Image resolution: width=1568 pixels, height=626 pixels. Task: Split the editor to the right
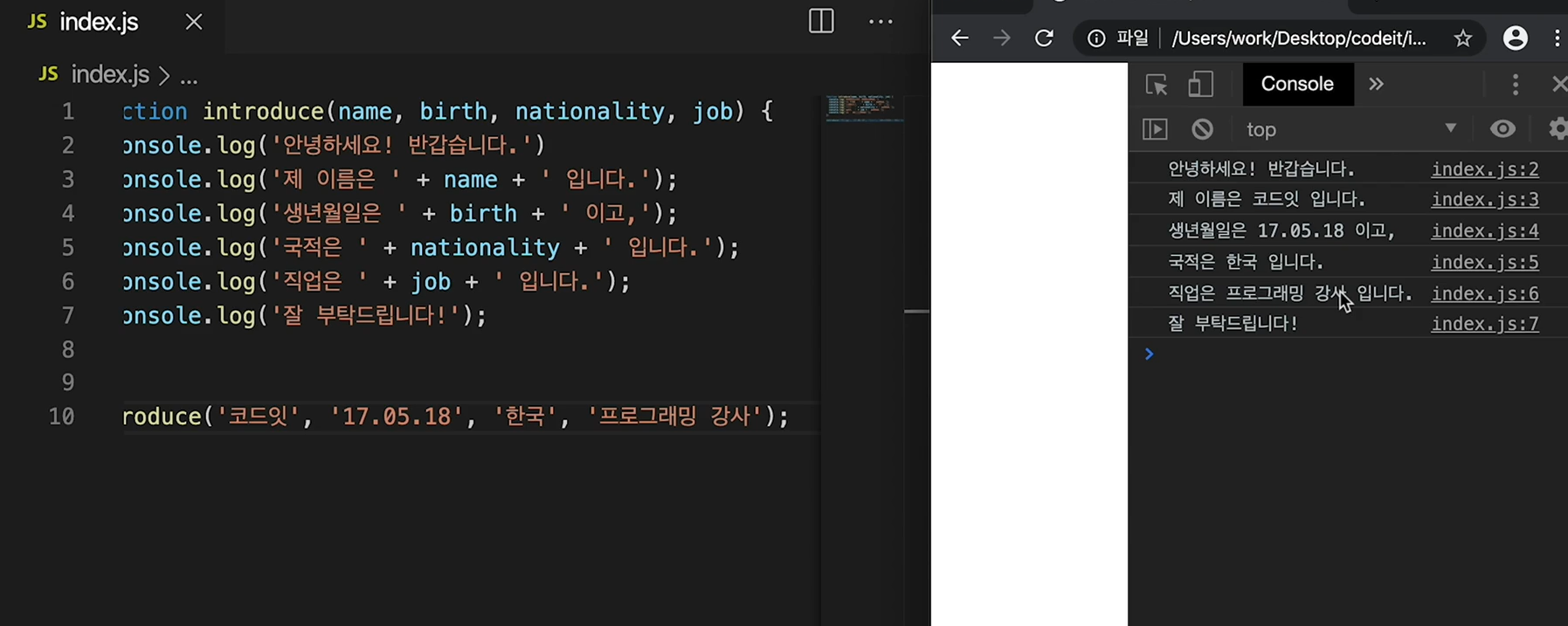point(821,21)
